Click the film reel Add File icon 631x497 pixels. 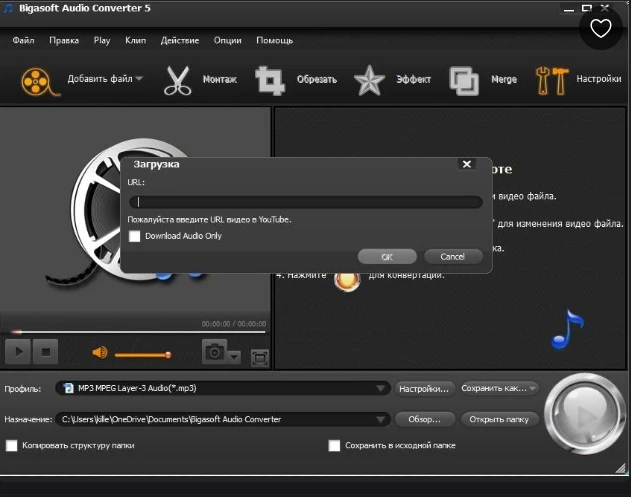[x=39, y=82]
